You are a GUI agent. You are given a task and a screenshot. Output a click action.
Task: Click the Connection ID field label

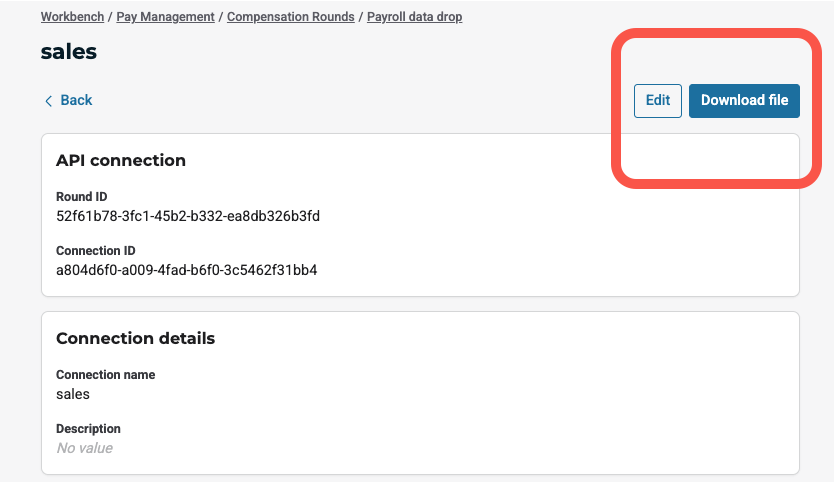click(95, 251)
